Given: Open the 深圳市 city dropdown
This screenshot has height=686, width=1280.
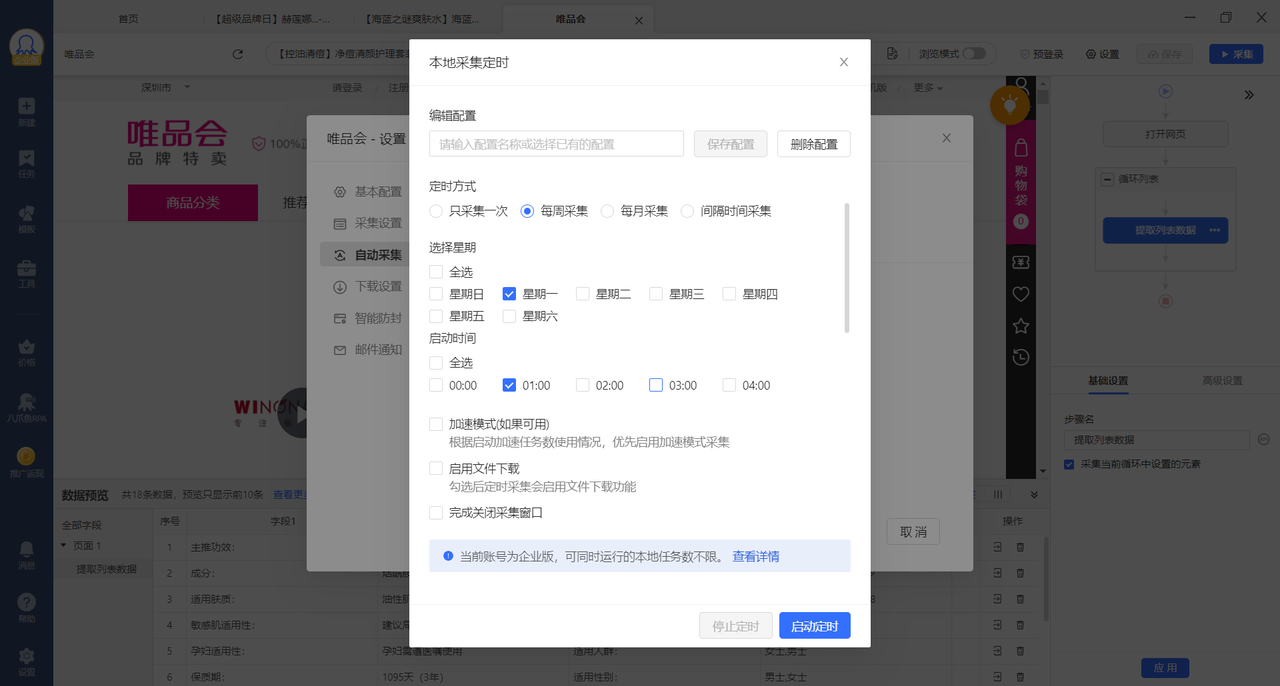Looking at the screenshot, I should click(165, 88).
